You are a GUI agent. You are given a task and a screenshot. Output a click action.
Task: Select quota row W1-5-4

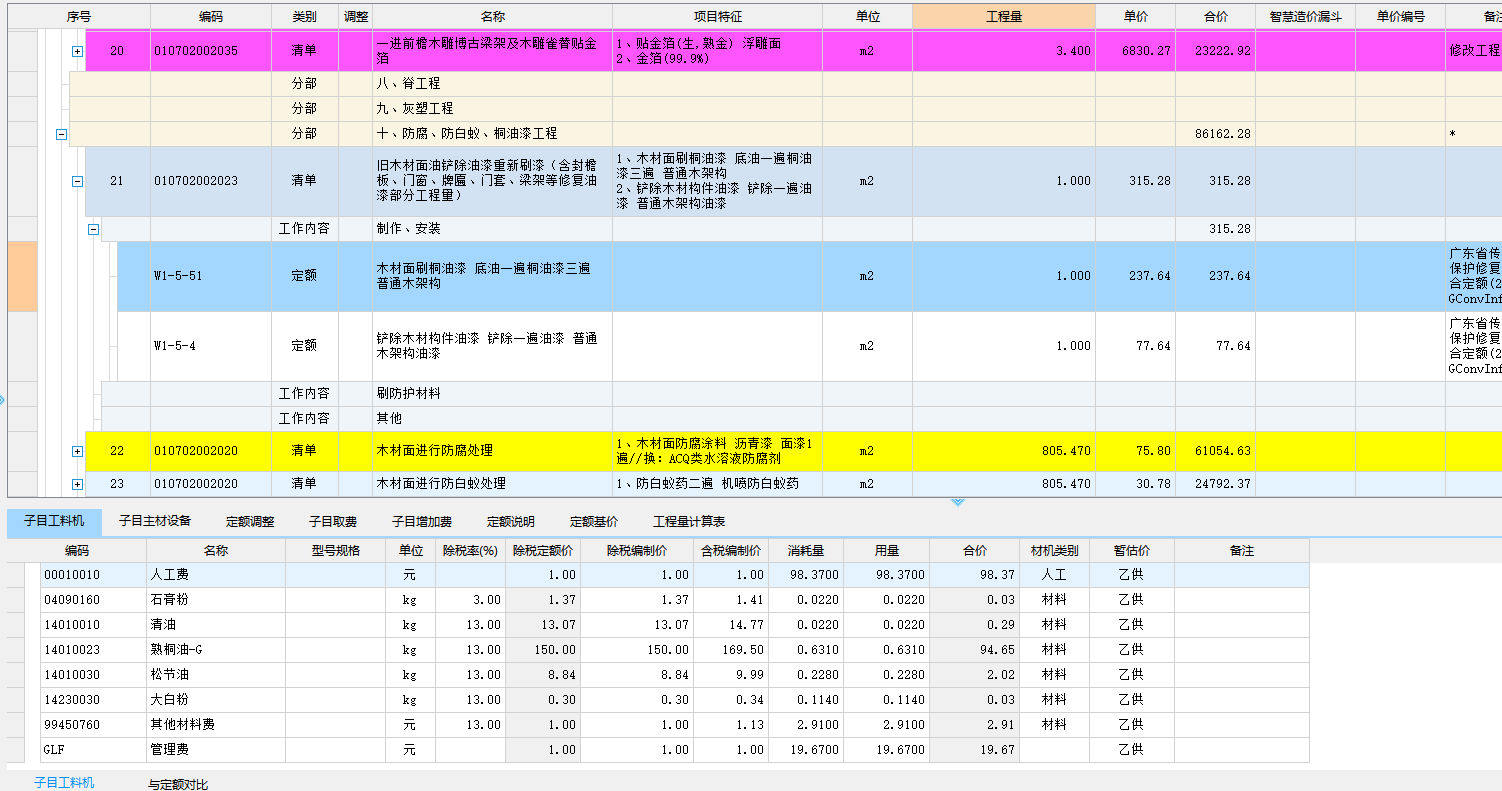810,346
